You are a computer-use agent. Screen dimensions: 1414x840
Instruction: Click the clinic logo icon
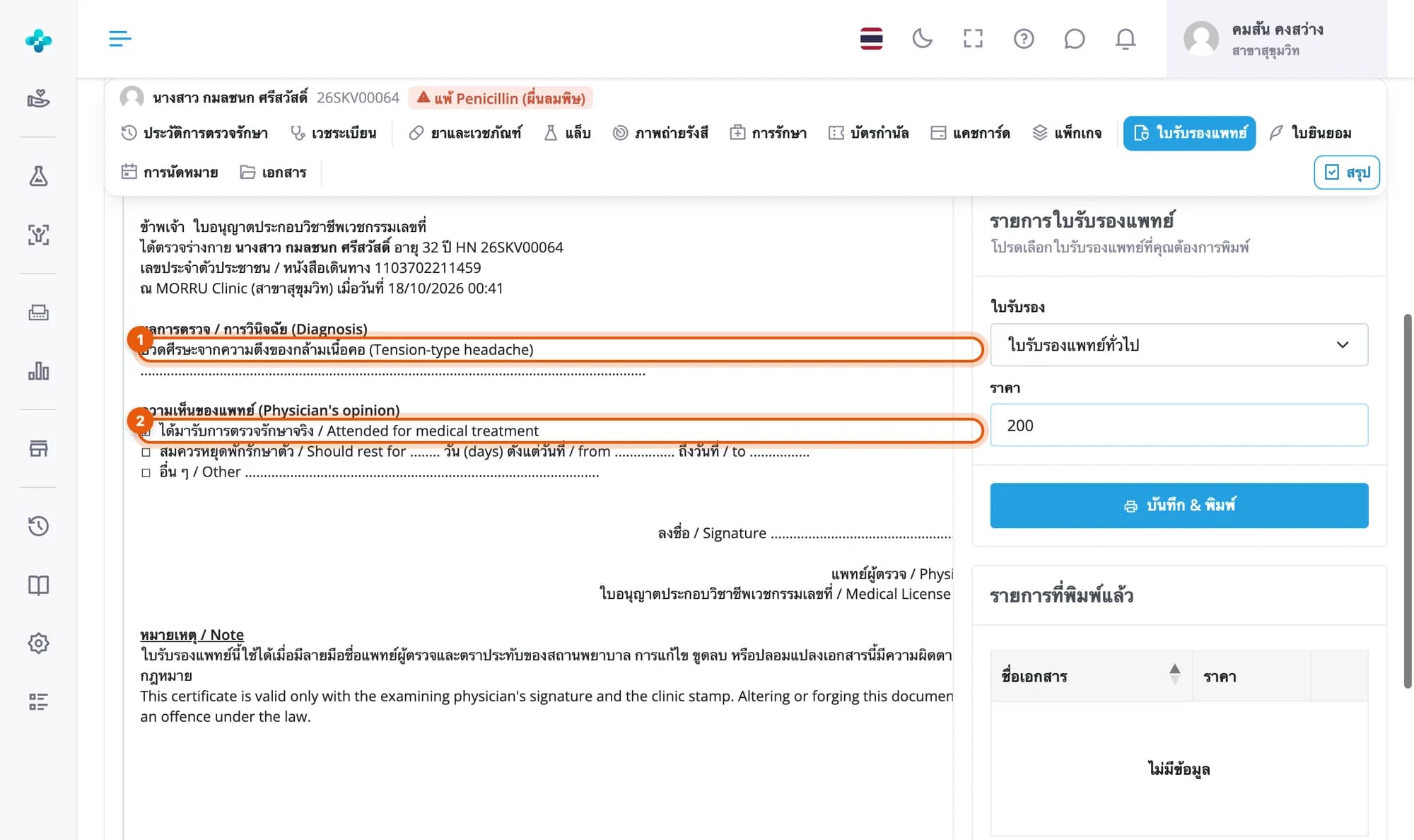coord(38,40)
